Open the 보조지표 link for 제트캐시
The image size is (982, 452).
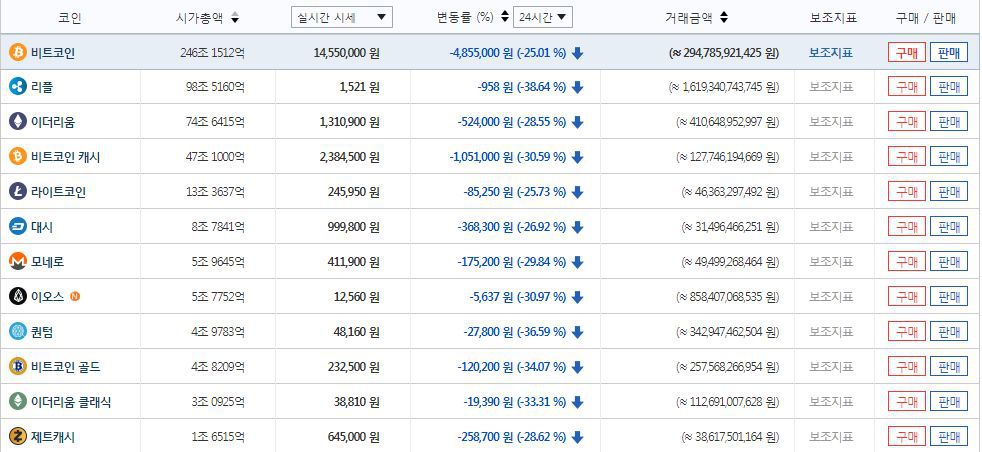pos(830,436)
